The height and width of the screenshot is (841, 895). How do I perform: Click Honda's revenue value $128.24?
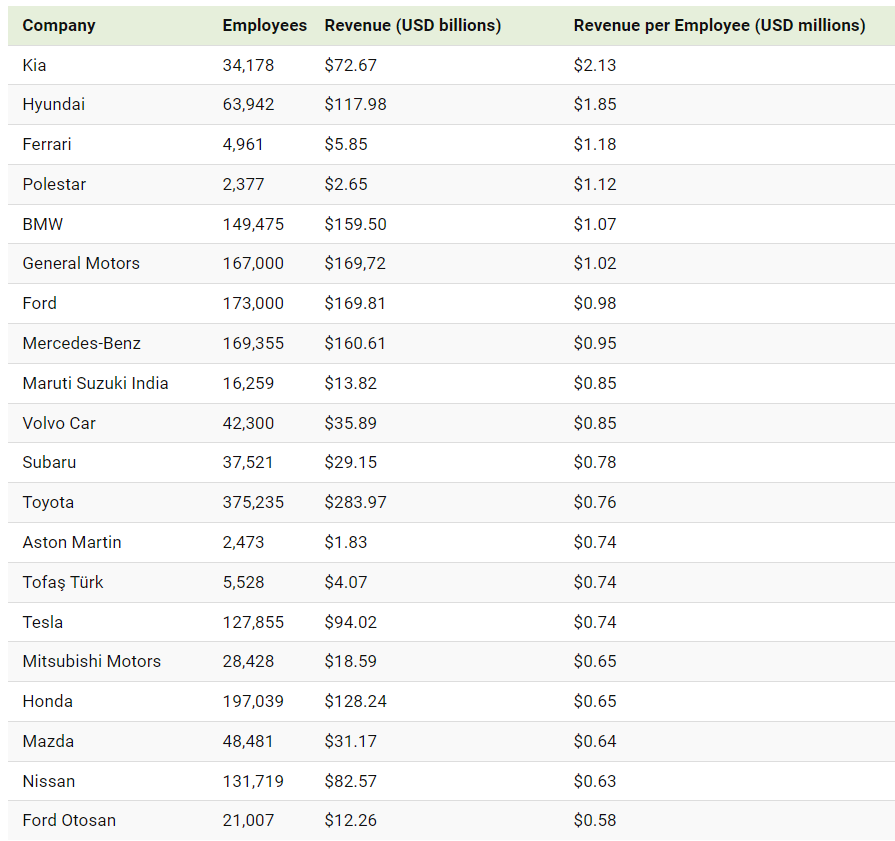tap(356, 701)
